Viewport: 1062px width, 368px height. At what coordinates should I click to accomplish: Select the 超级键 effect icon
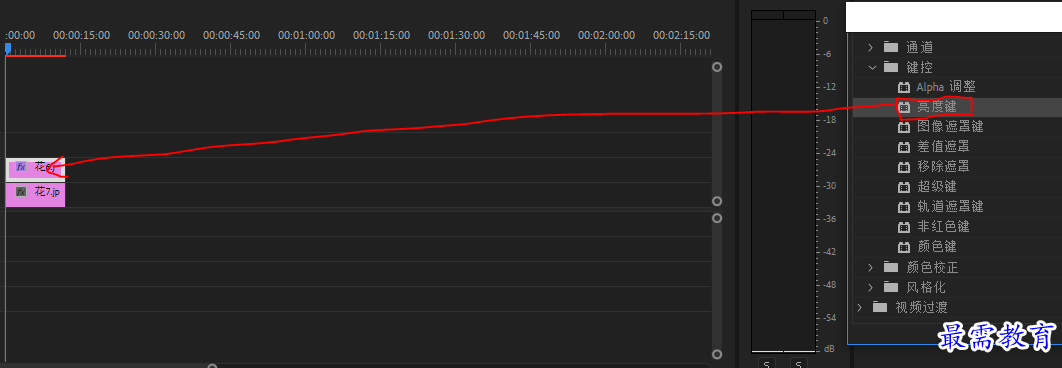(x=904, y=186)
